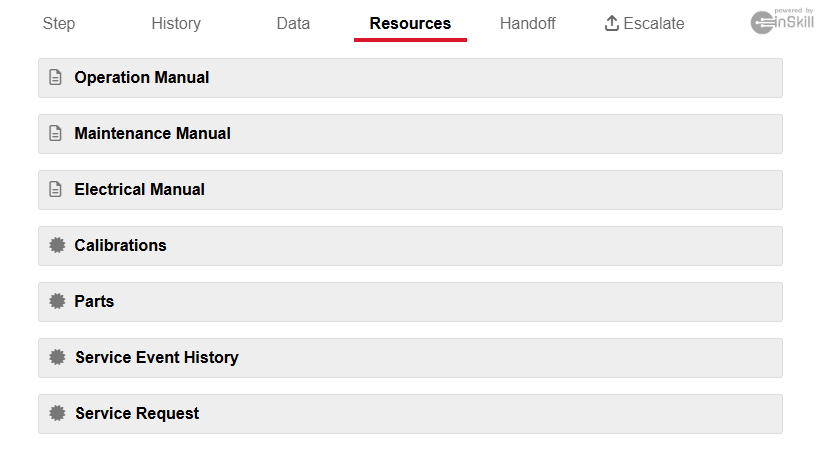837x470 pixels.
Task: Click the Parts gear icon
Action: point(57,301)
